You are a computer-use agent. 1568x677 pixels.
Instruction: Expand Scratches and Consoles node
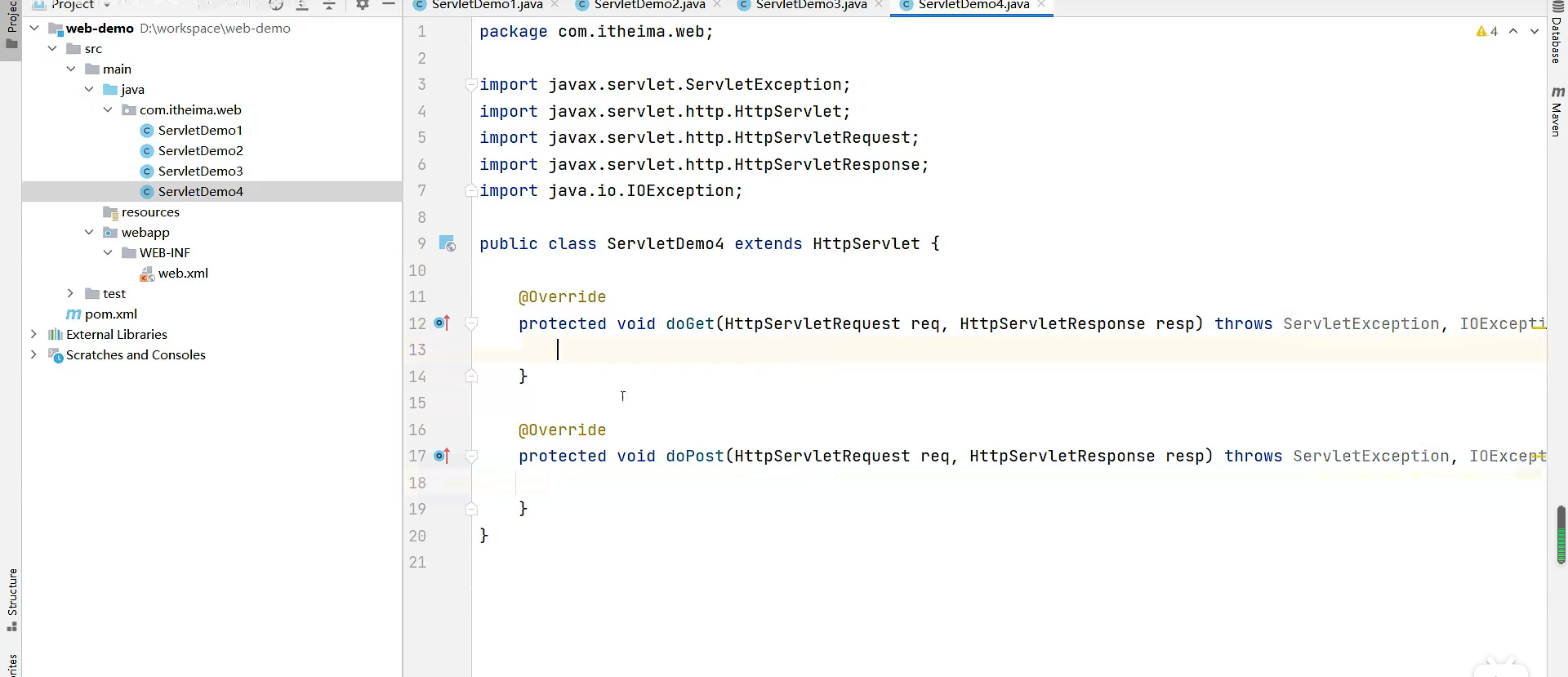pyautogui.click(x=33, y=354)
